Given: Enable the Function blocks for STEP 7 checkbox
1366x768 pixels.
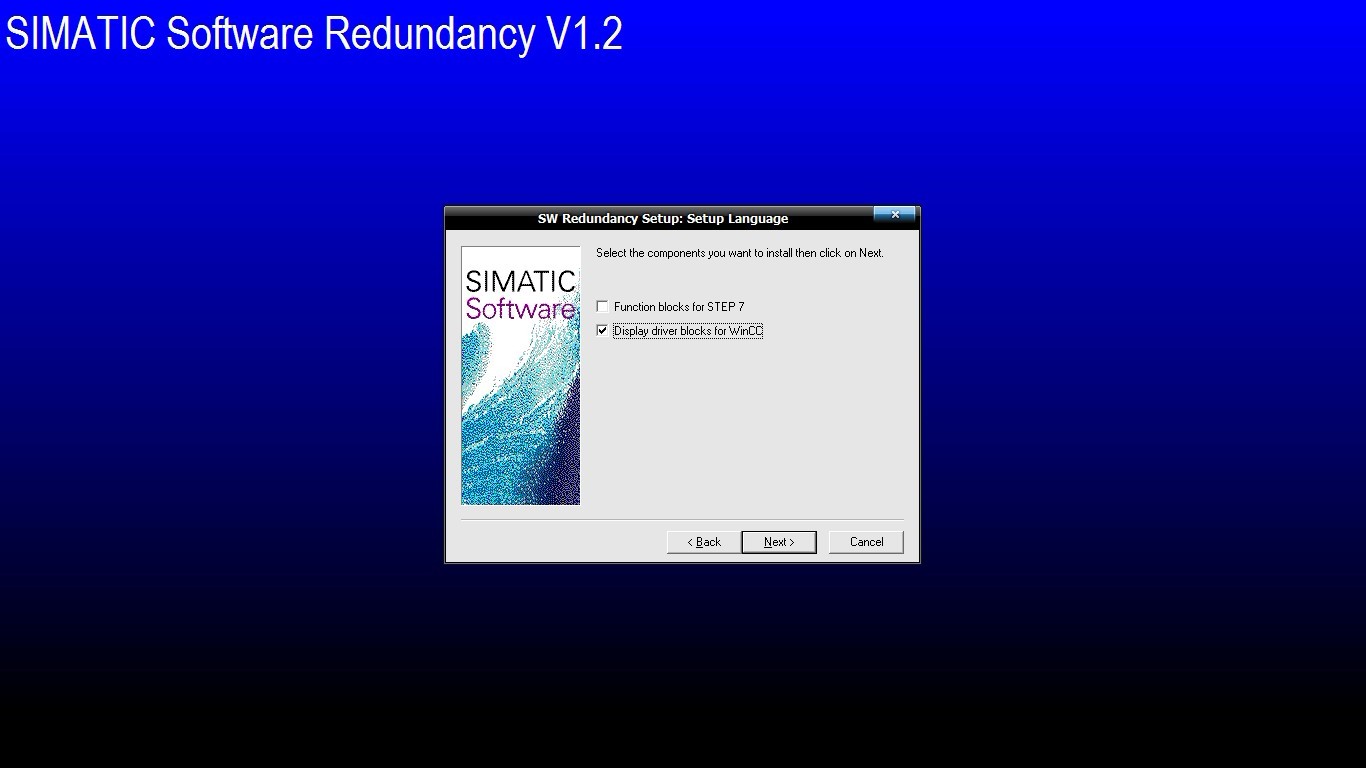Looking at the screenshot, I should [602, 307].
